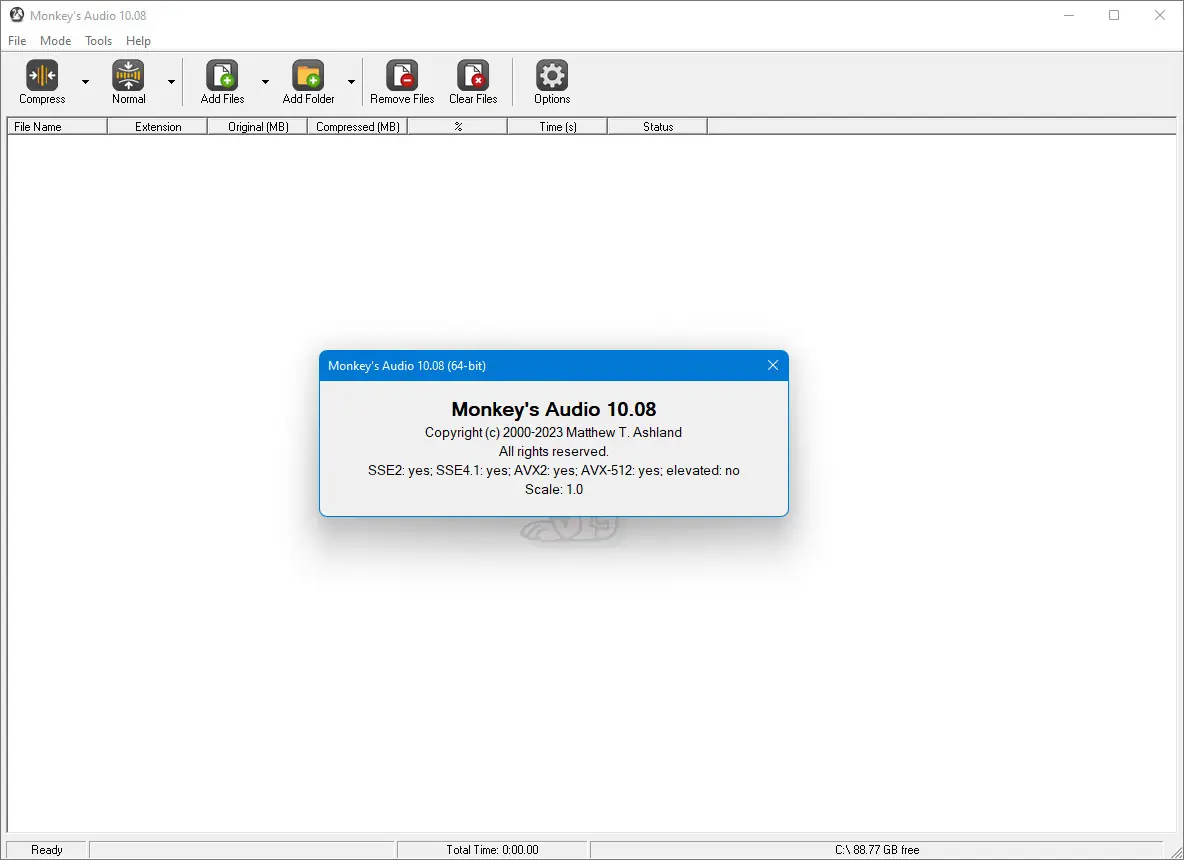Sort by Extension column header
The image size is (1184, 860).
158,127
